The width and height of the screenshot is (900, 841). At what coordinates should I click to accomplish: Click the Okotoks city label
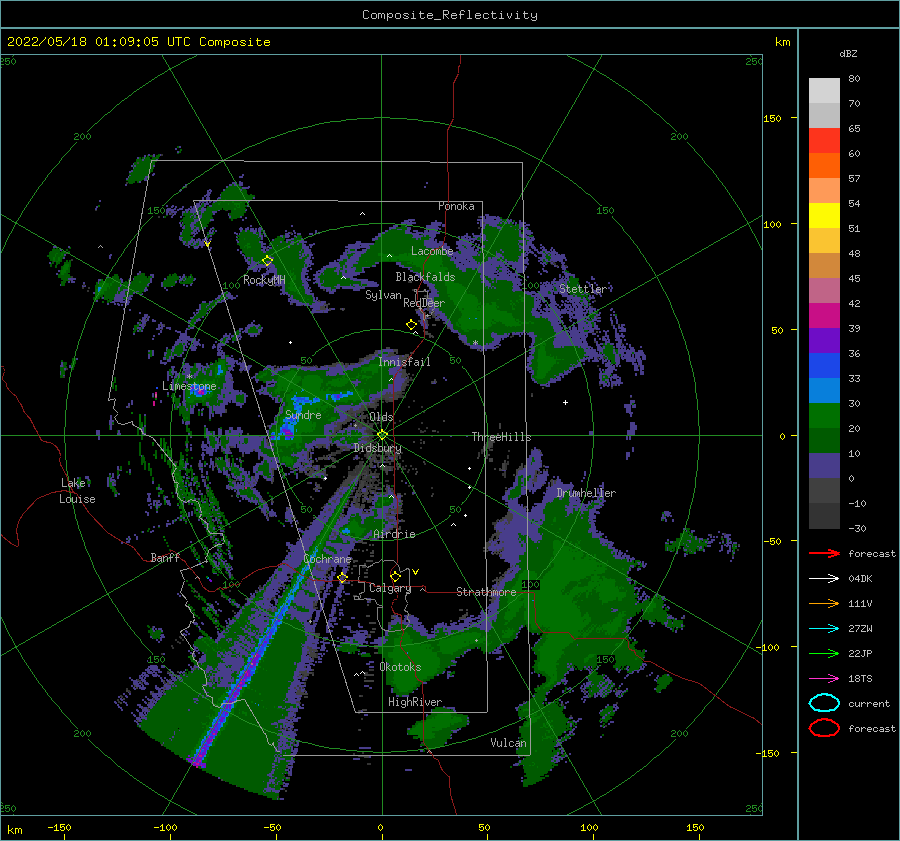pos(401,667)
